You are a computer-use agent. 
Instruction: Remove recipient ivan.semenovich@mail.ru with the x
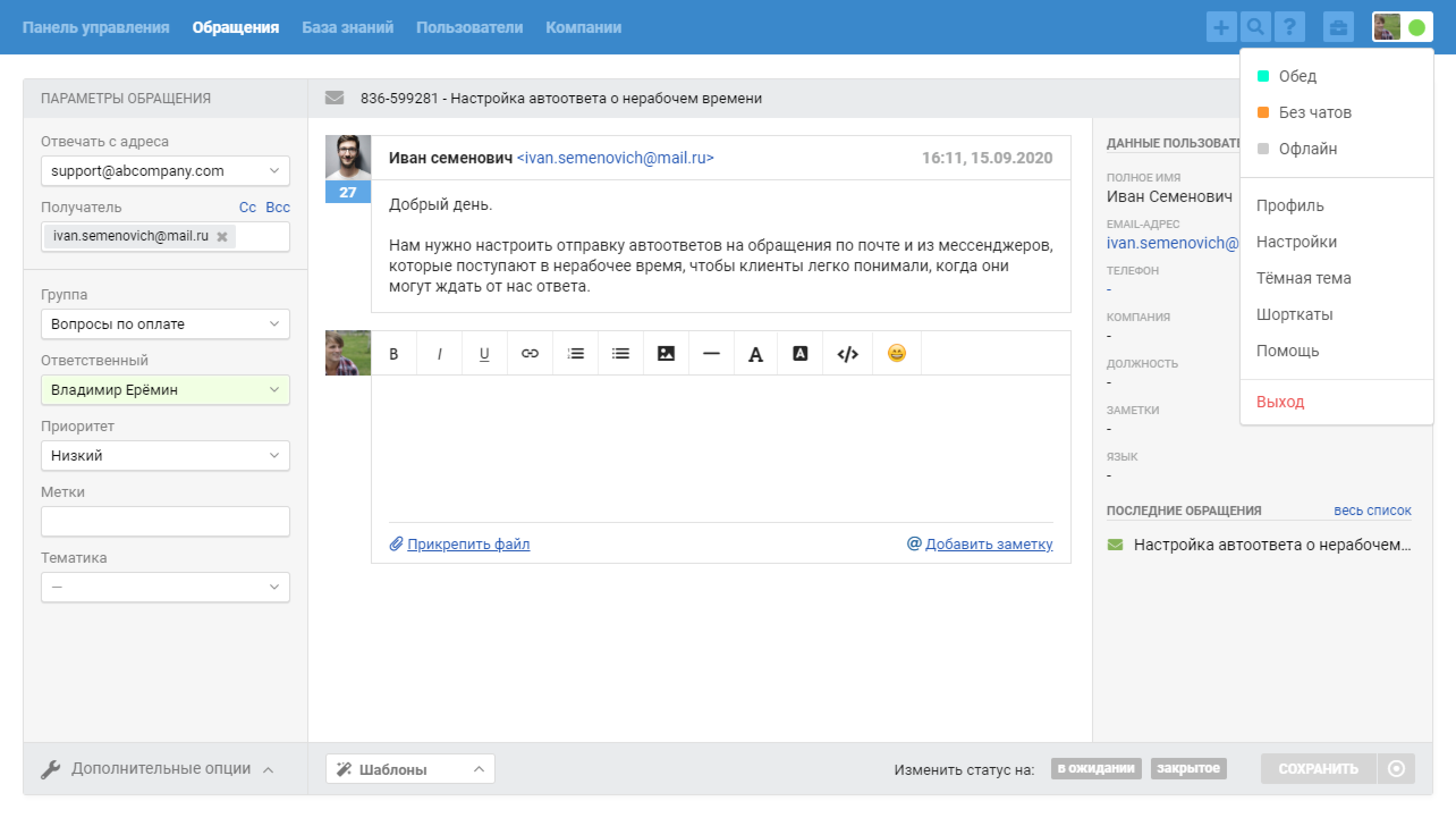222,237
